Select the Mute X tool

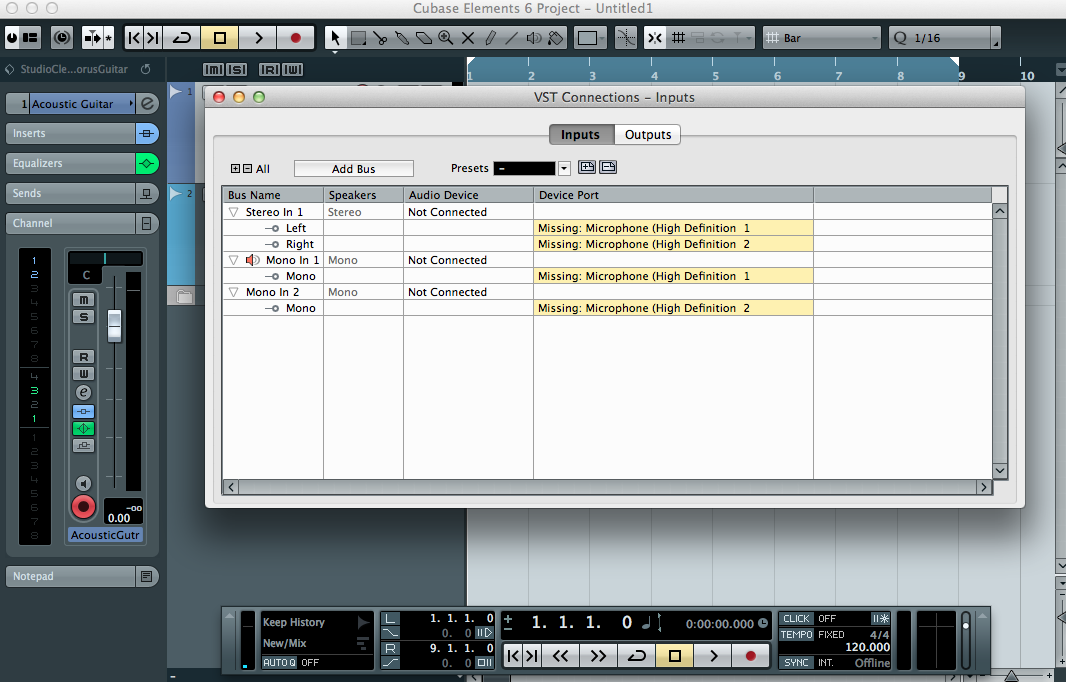pyautogui.click(x=468, y=38)
